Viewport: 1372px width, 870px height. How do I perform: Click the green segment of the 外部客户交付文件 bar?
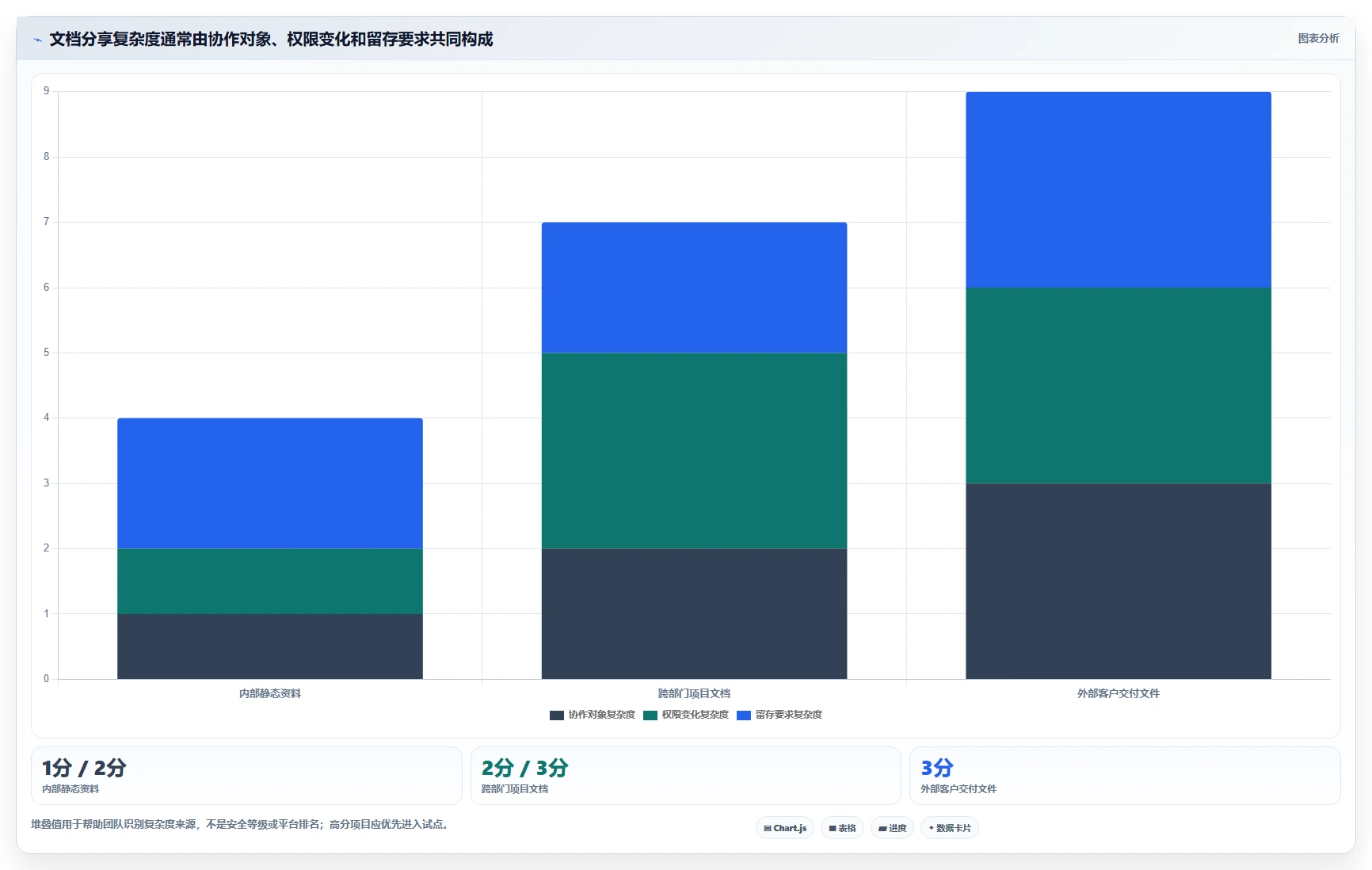[1119, 385]
